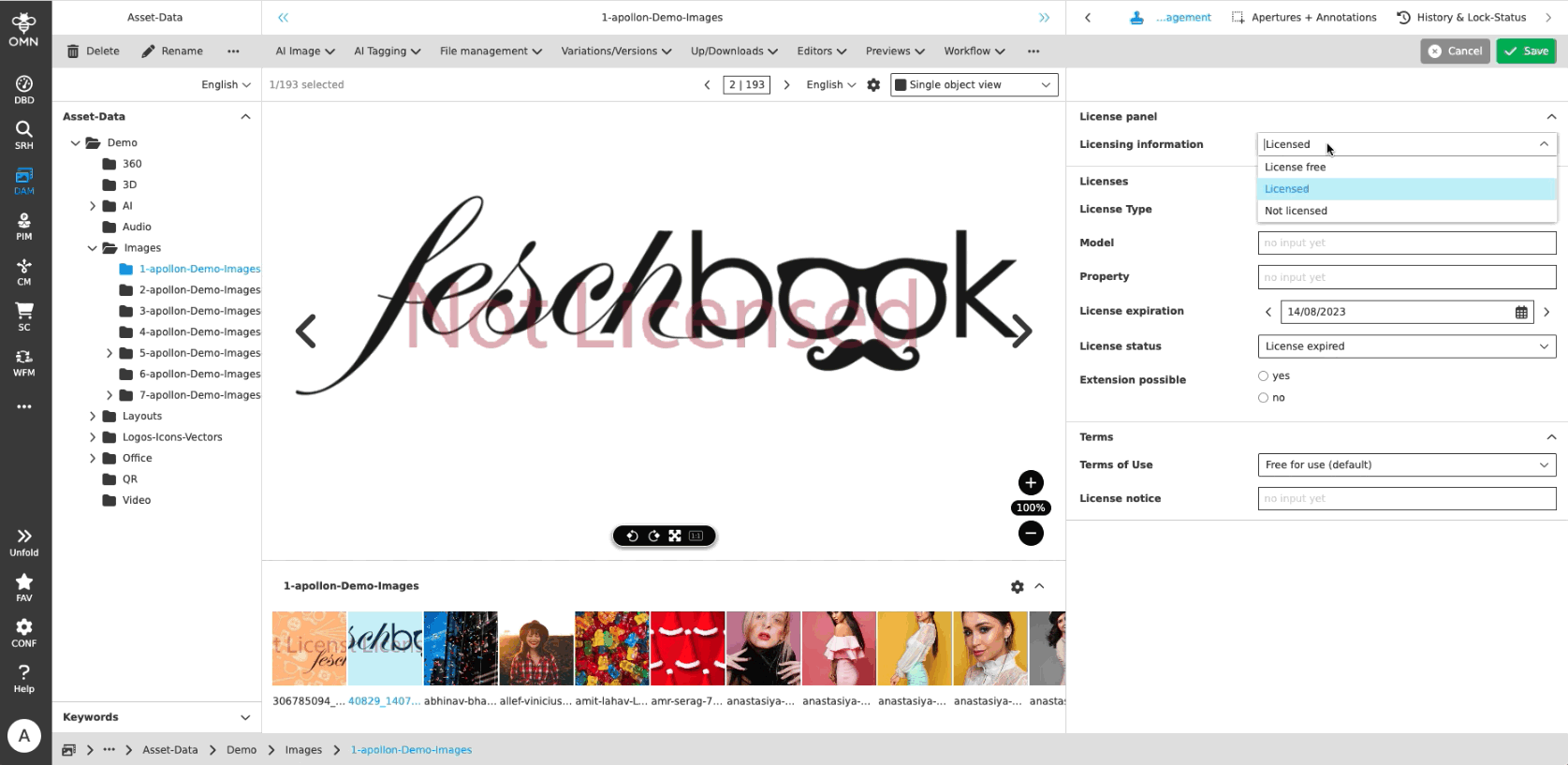Image resolution: width=1568 pixels, height=765 pixels.
Task: Unfold the left navigation sidebar
Action: click(24, 542)
